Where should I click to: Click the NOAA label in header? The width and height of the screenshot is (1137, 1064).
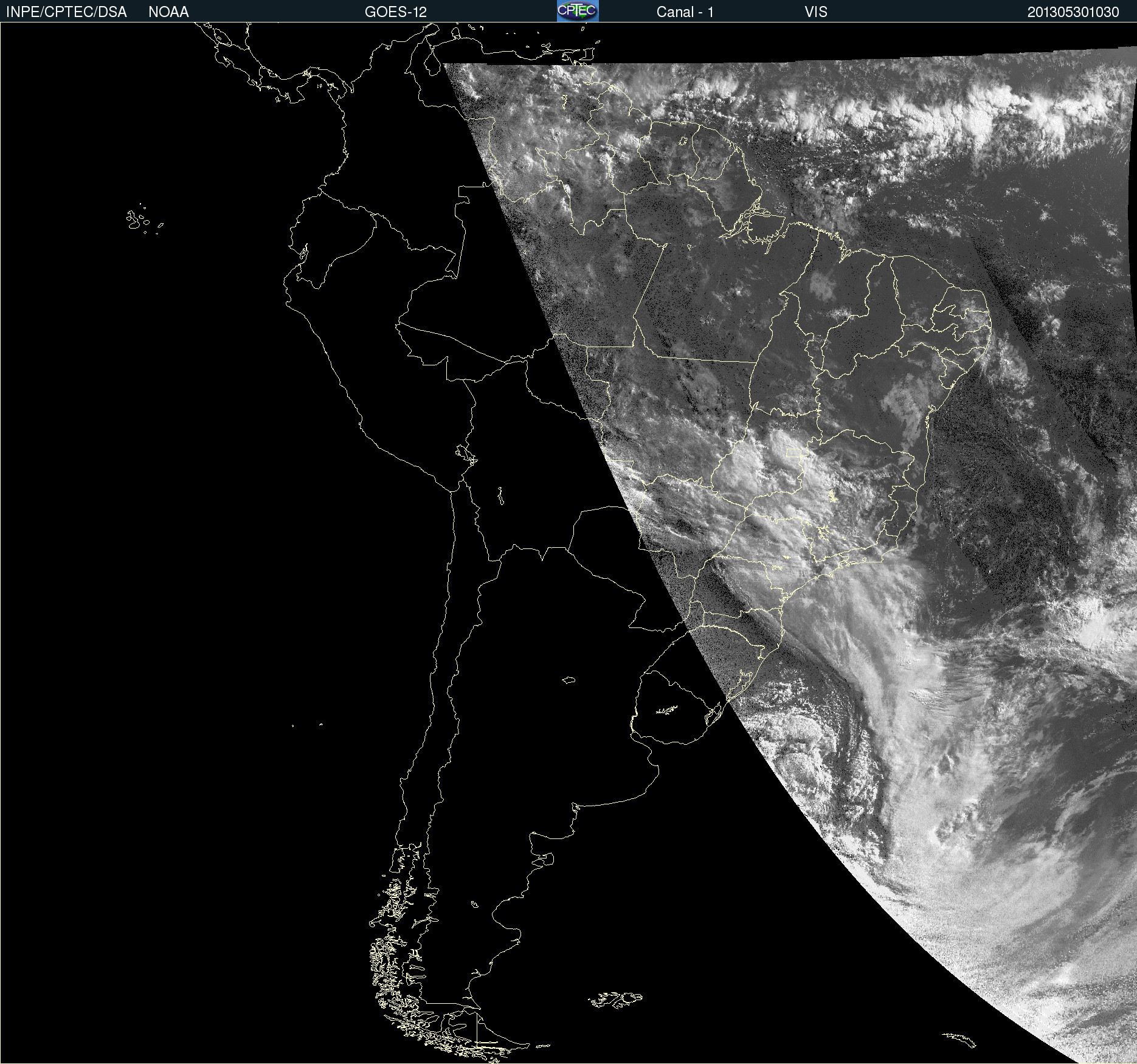(x=168, y=12)
